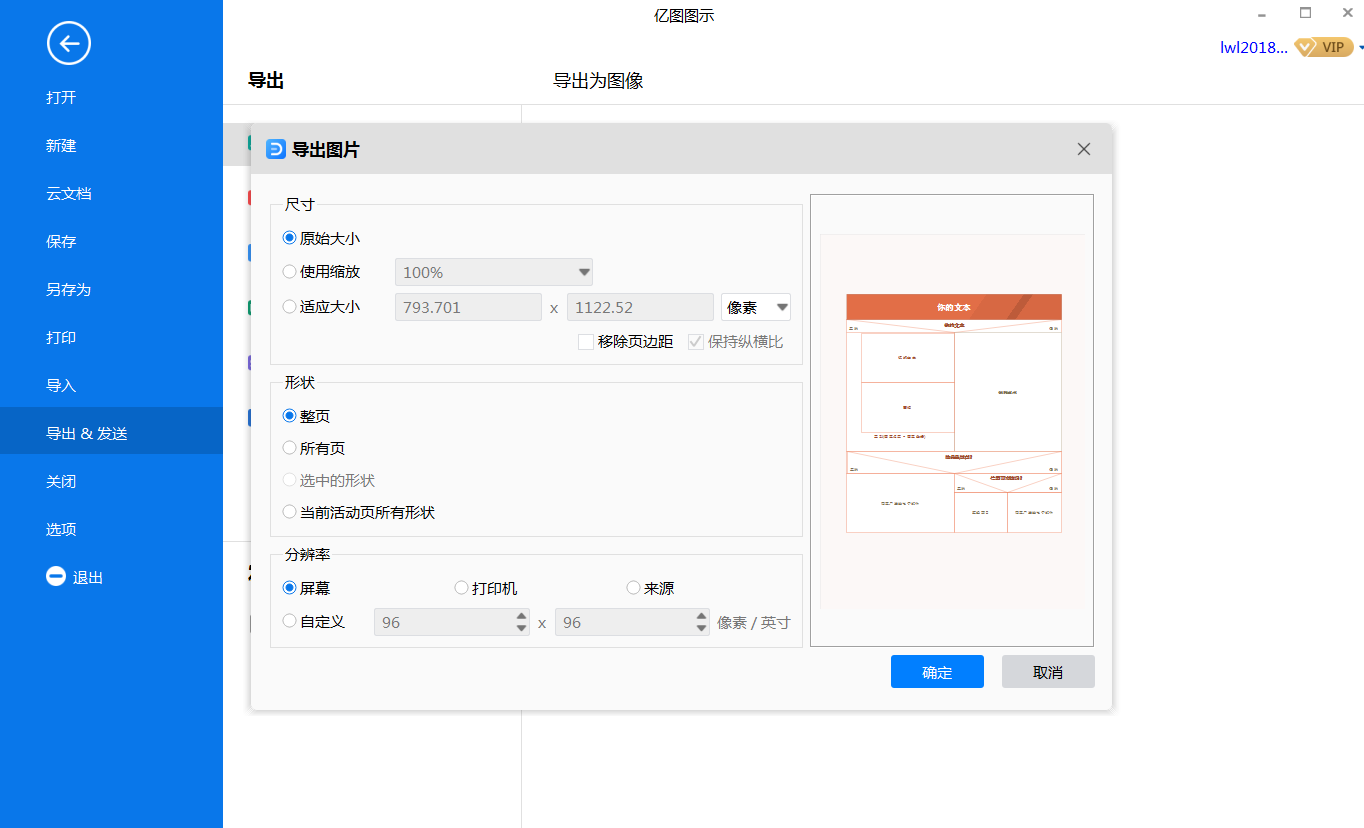1364x828 pixels.
Task: Click the page preview thumbnail
Action: point(952,421)
